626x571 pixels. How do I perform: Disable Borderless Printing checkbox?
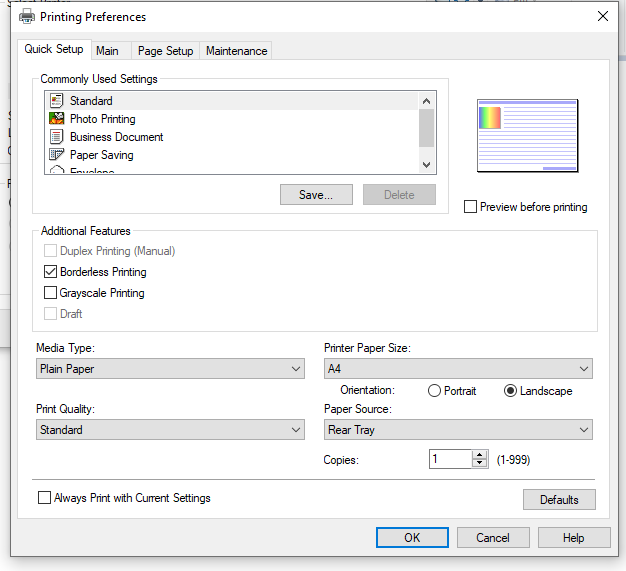[x=51, y=272]
